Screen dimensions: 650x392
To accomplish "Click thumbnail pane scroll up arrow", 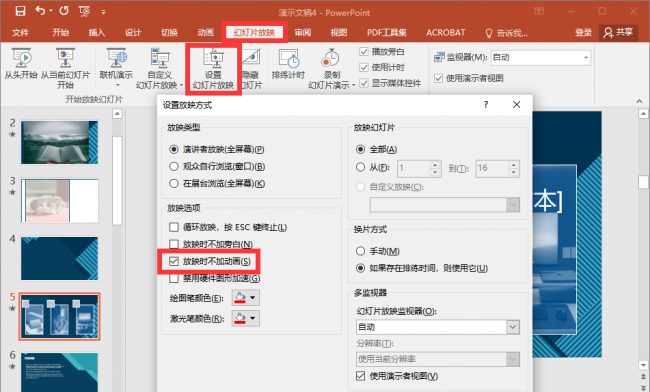I will 117,114.
